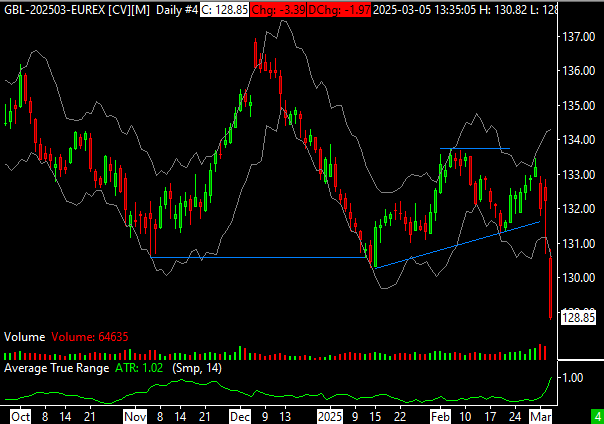Click the H: 130.82 high value
The image size is (604, 424).
click(x=503, y=10)
